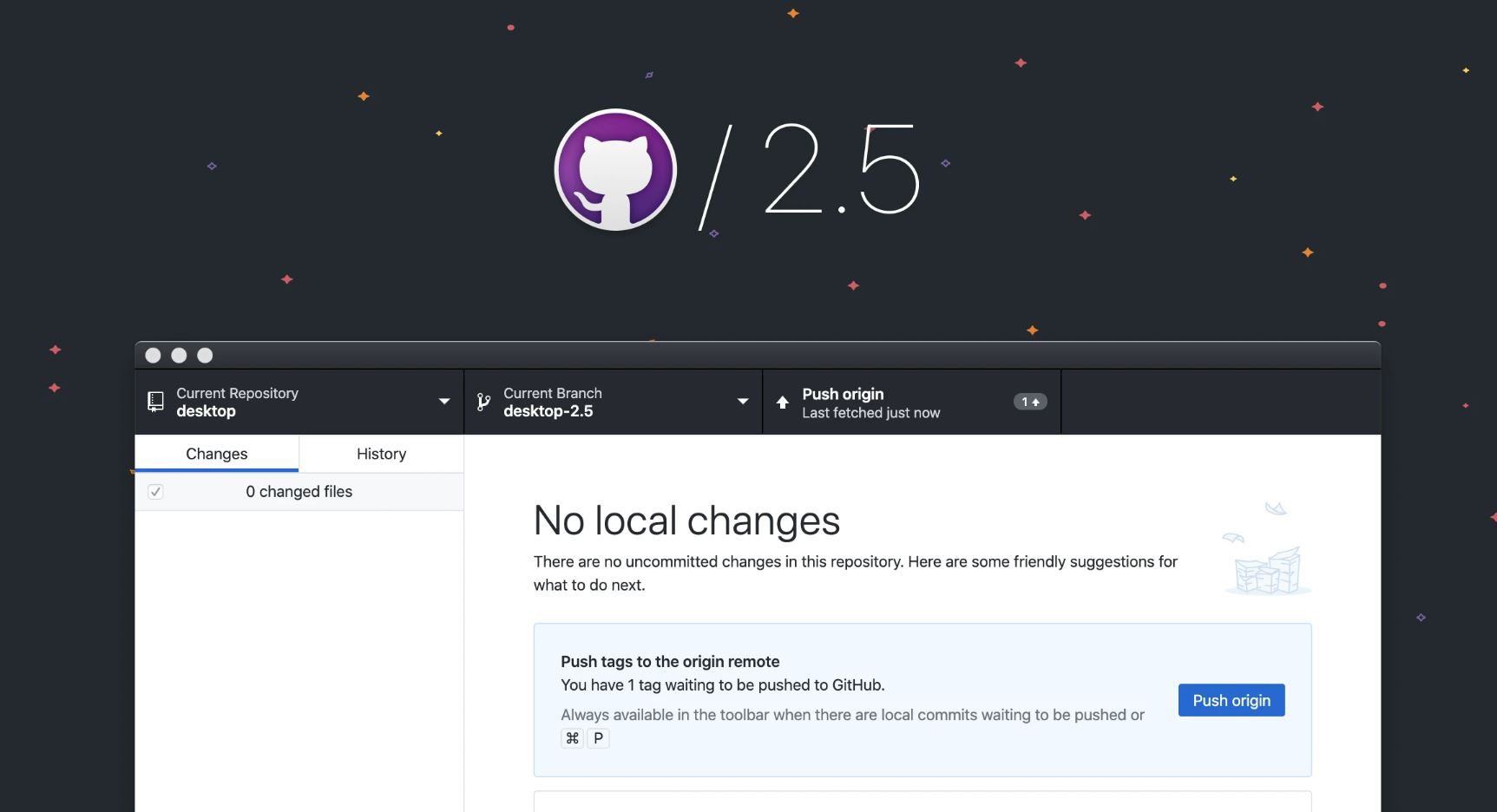The image size is (1497, 812).
Task: Toggle the checkbox next to 0 changed files
Action: [155, 492]
